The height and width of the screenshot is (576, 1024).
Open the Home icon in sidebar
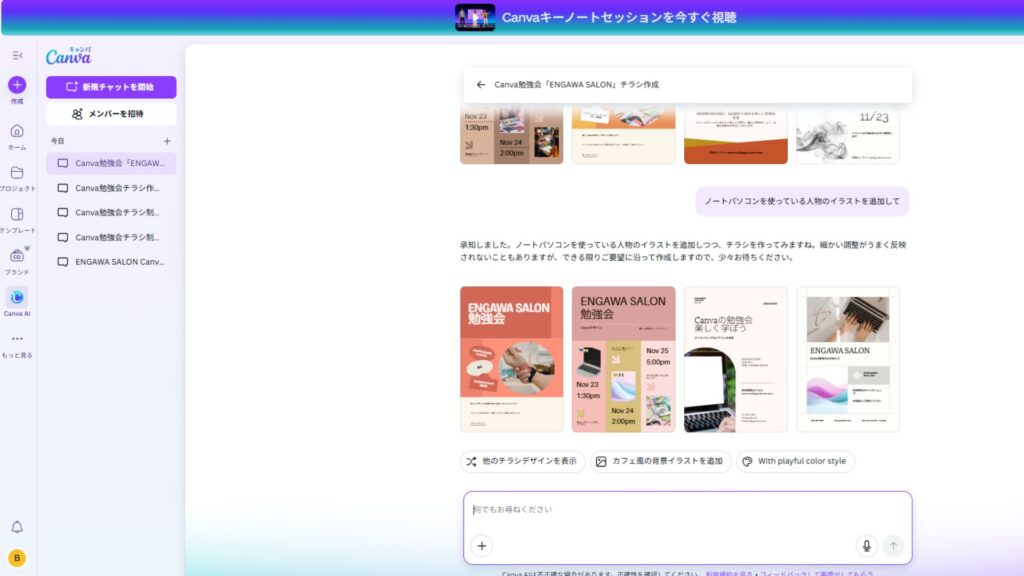pos(17,131)
